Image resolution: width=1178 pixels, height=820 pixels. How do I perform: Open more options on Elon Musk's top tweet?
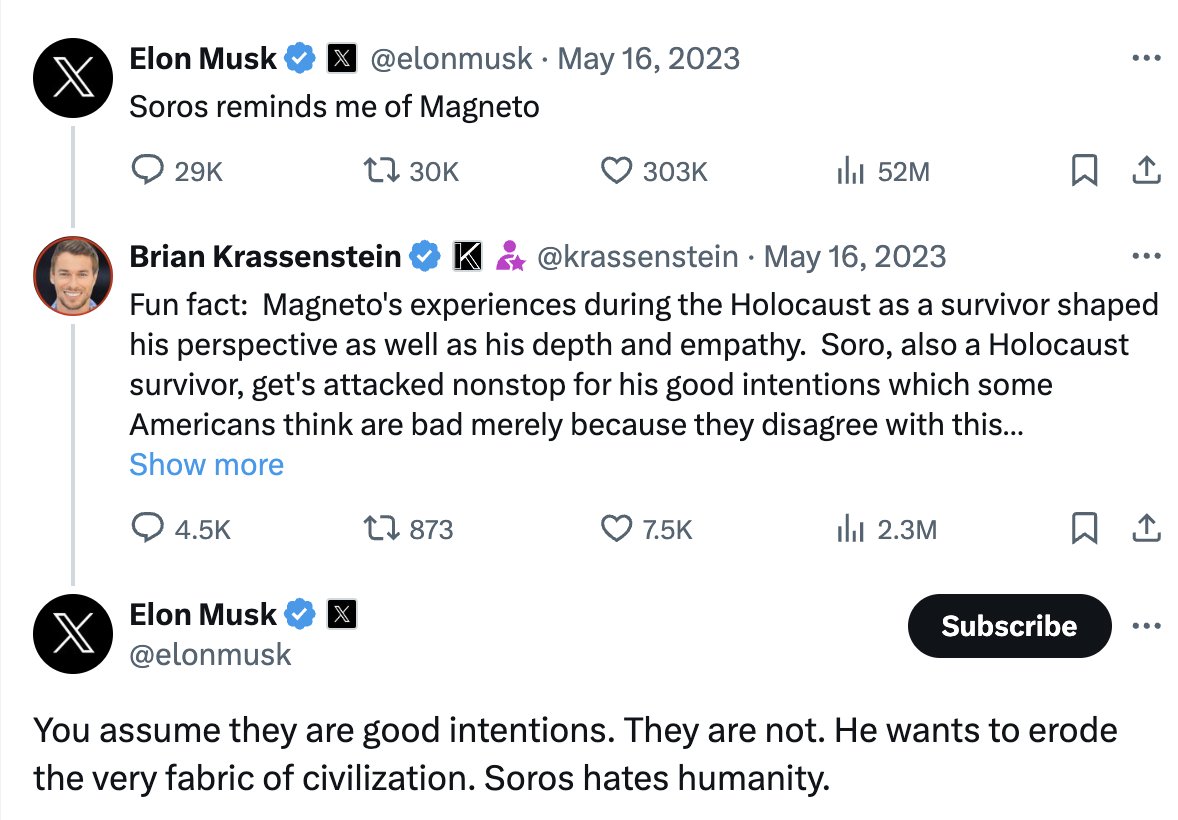[1146, 58]
